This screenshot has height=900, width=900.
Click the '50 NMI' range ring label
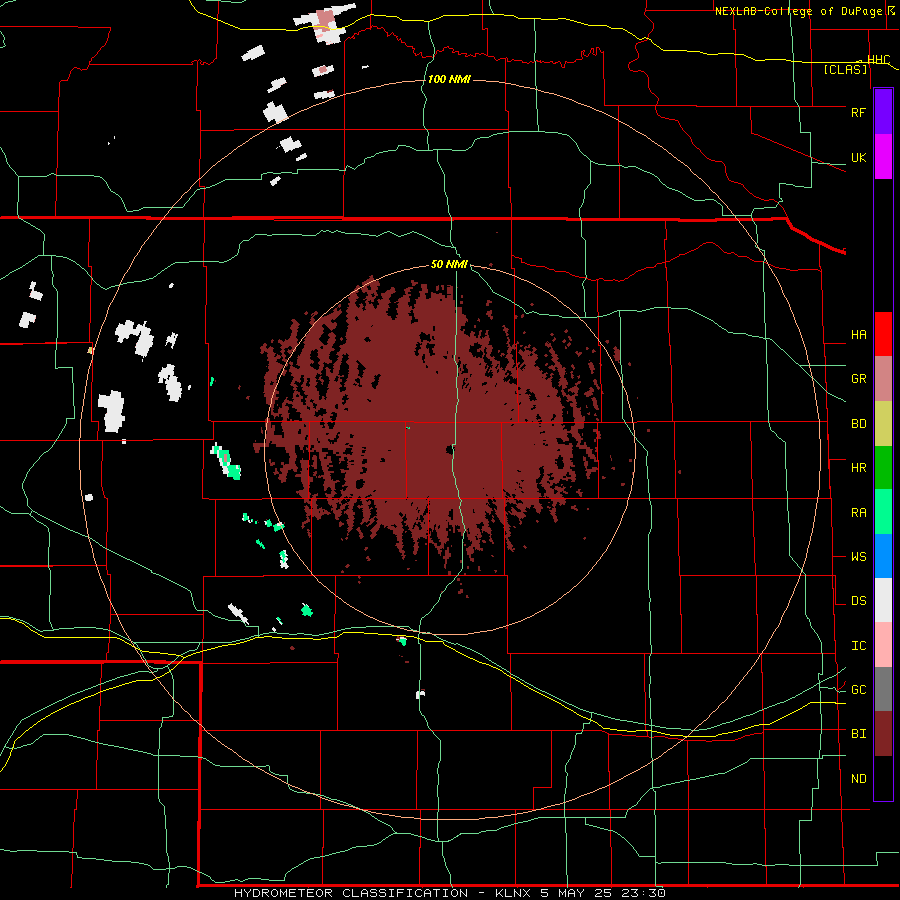449,264
